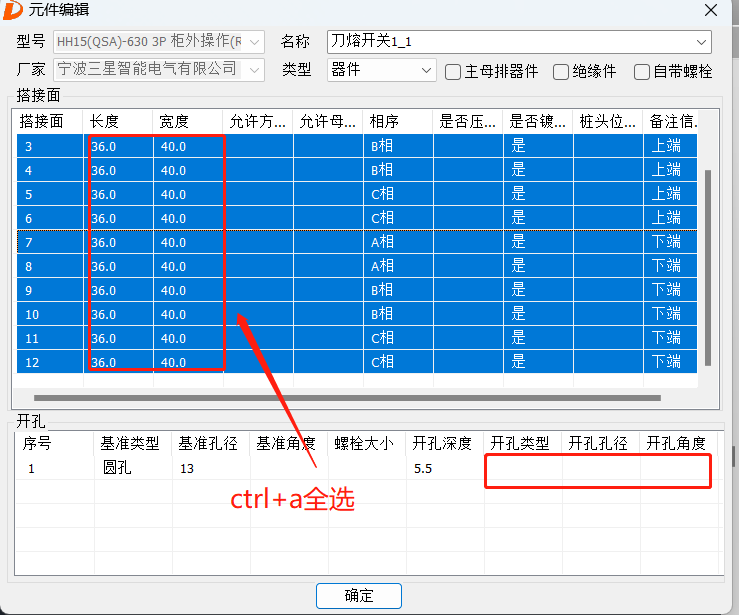The image size is (739, 615).
Task: Click the app logo icon in title bar
Action: coord(12,9)
